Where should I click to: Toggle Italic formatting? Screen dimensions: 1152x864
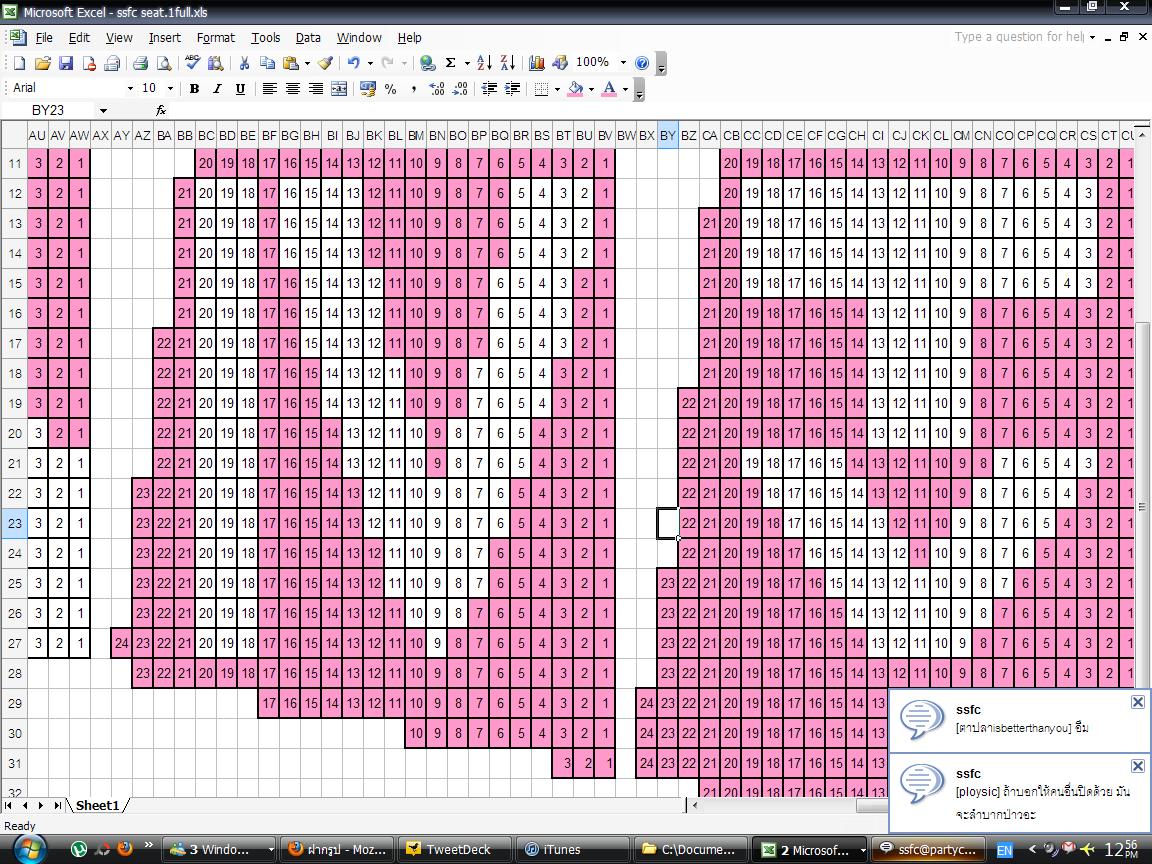point(217,89)
